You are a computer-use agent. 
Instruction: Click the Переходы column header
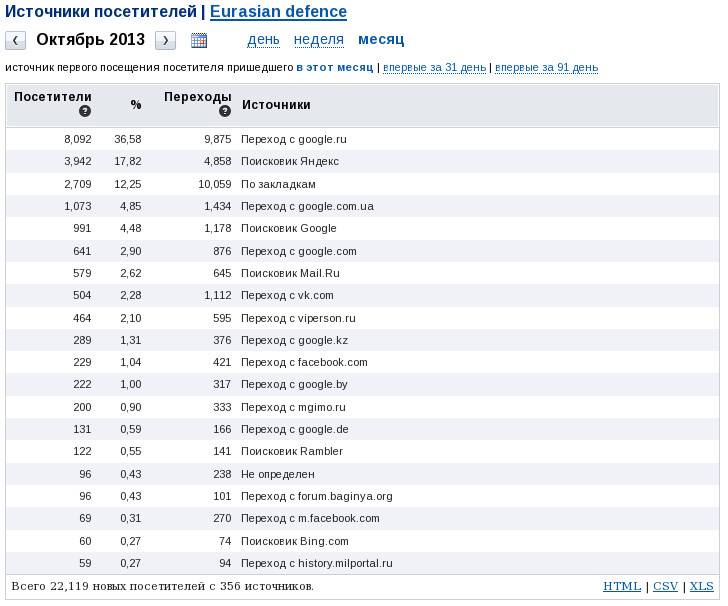click(x=198, y=97)
